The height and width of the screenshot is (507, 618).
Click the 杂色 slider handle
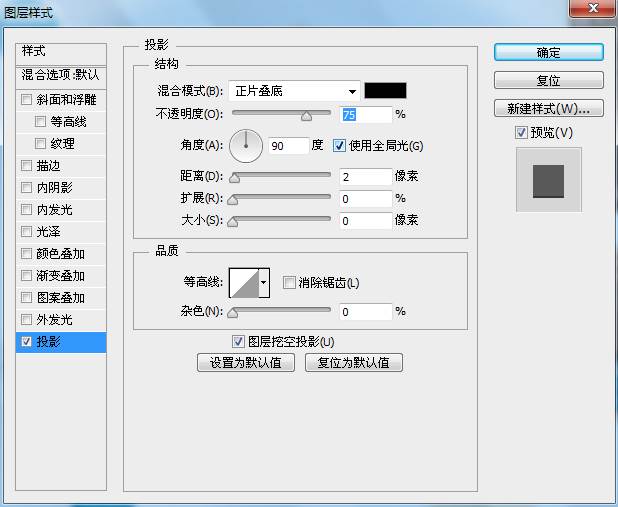click(233, 313)
